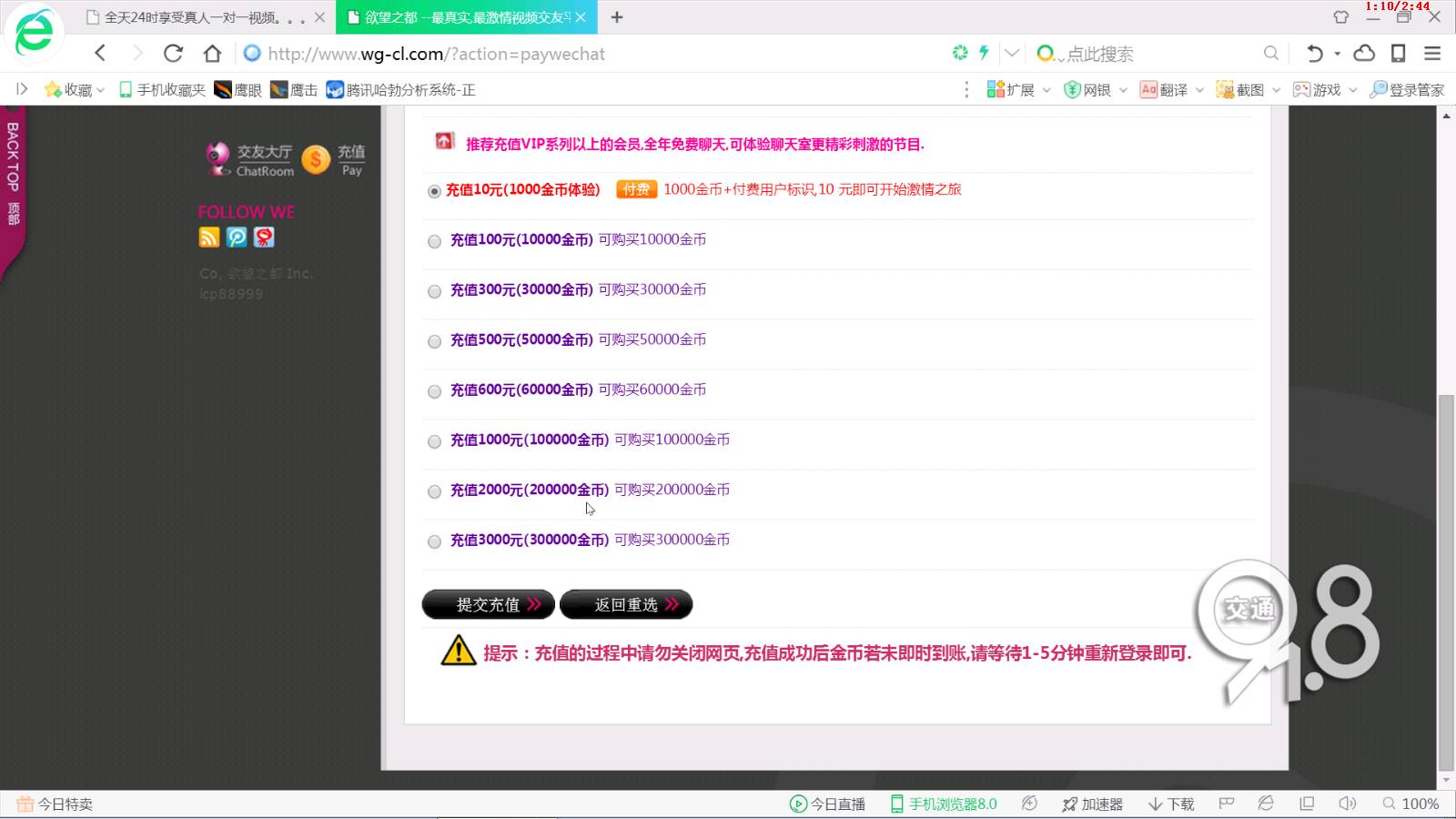This screenshot has height=819, width=1456.
Task: Open the browser hamburger menu icon
Action: point(1432,54)
